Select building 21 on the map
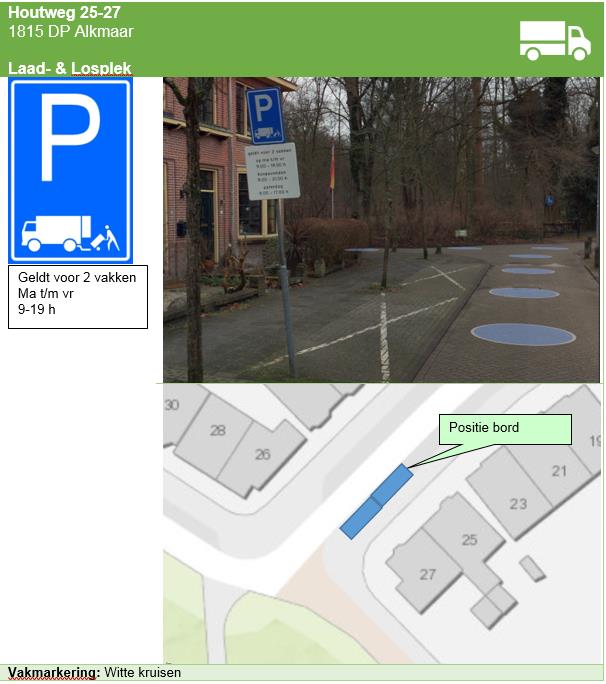The image size is (606, 684). coord(559,471)
